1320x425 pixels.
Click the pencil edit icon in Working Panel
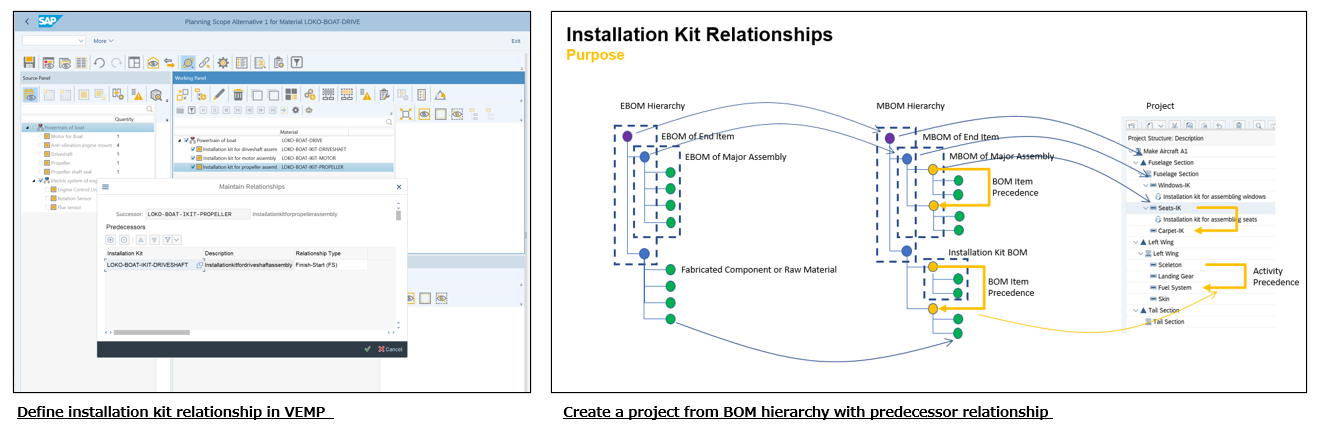219,95
